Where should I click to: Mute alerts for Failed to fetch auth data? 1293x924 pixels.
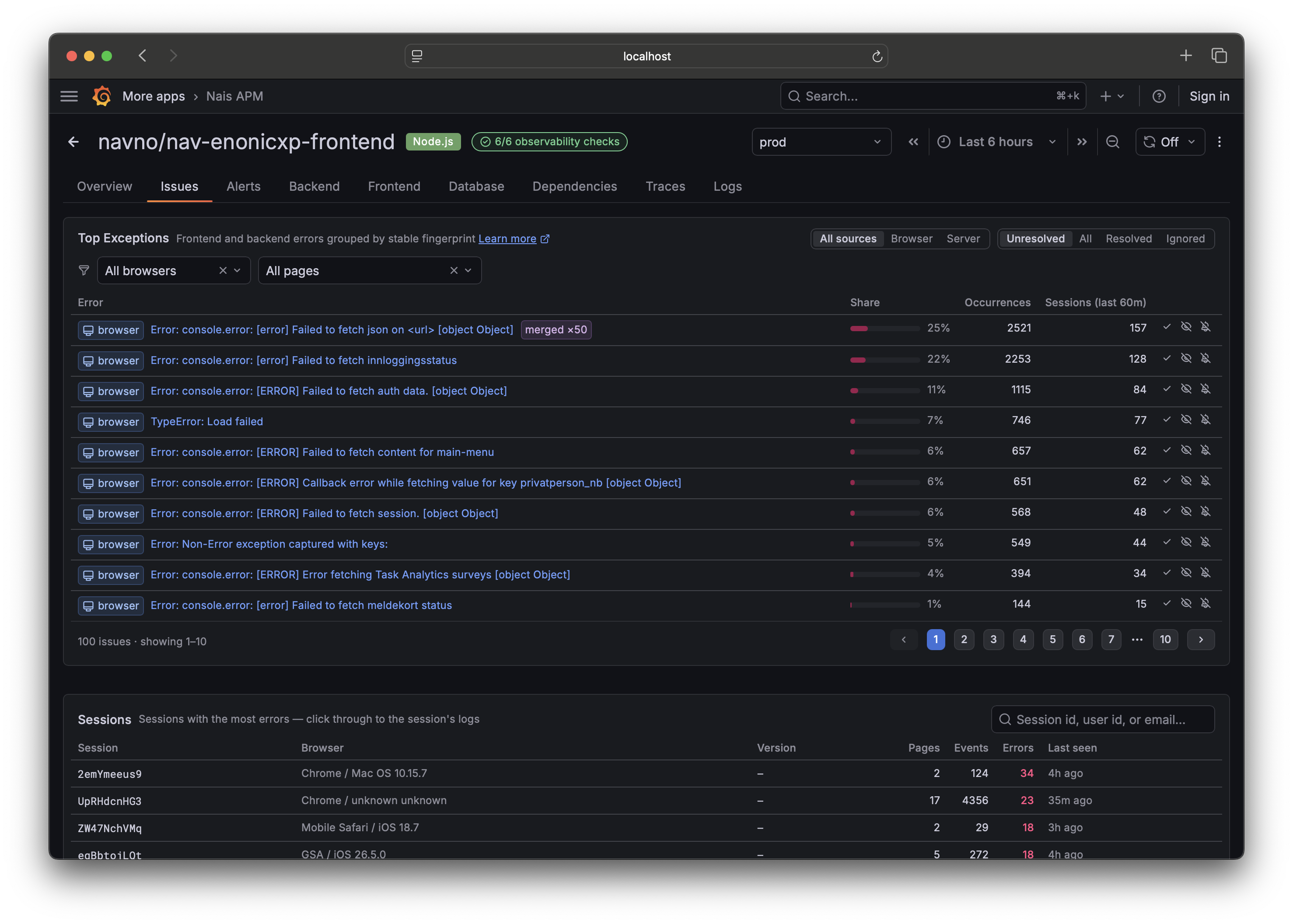(x=1205, y=388)
